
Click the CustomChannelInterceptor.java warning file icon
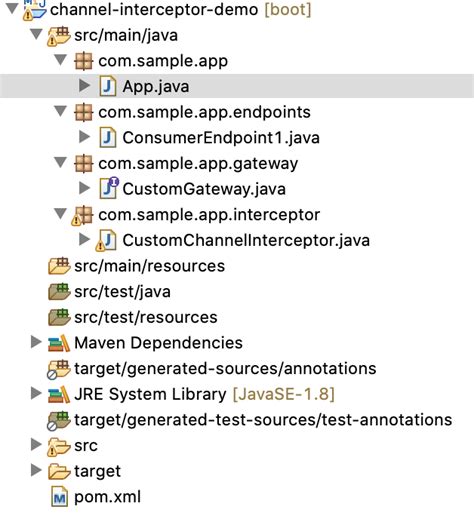click(106, 241)
